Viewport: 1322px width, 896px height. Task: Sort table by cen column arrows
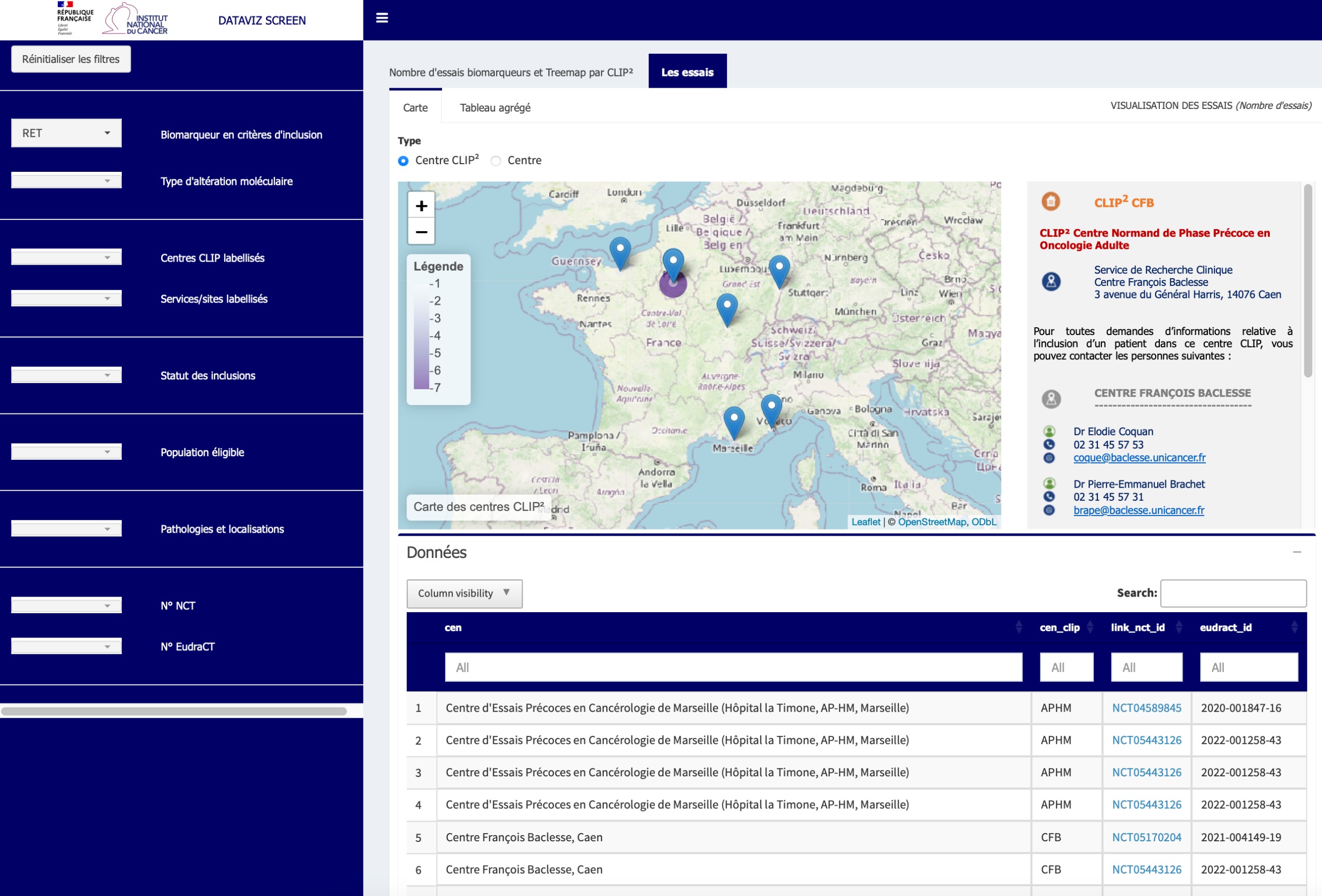coord(1018,628)
